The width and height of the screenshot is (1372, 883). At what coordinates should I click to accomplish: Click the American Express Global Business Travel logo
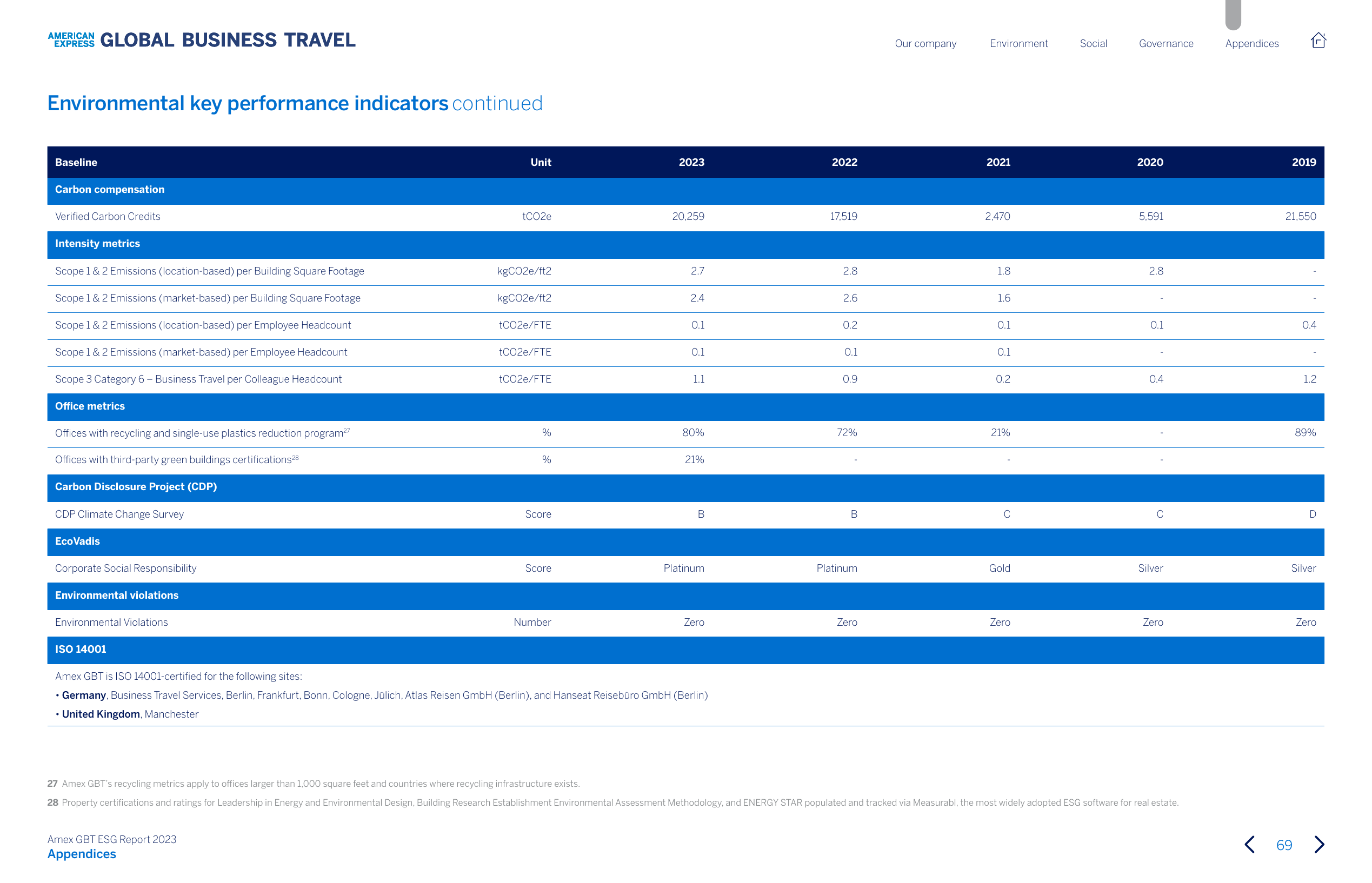(201, 39)
